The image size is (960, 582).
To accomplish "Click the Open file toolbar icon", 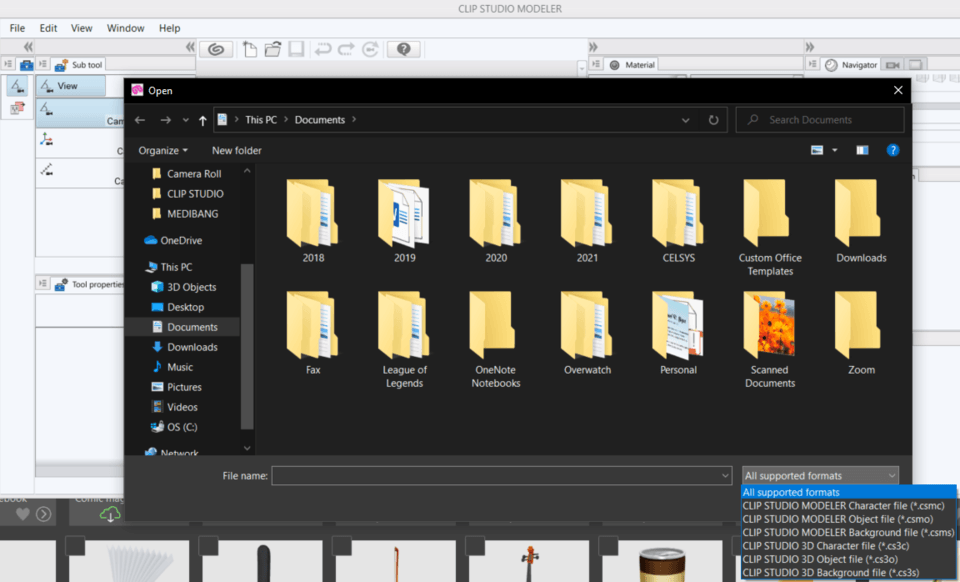I will [273, 50].
